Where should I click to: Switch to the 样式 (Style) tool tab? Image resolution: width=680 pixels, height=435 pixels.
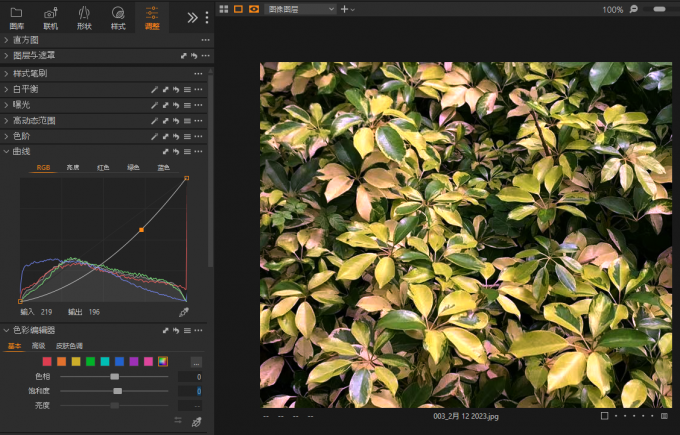118,19
